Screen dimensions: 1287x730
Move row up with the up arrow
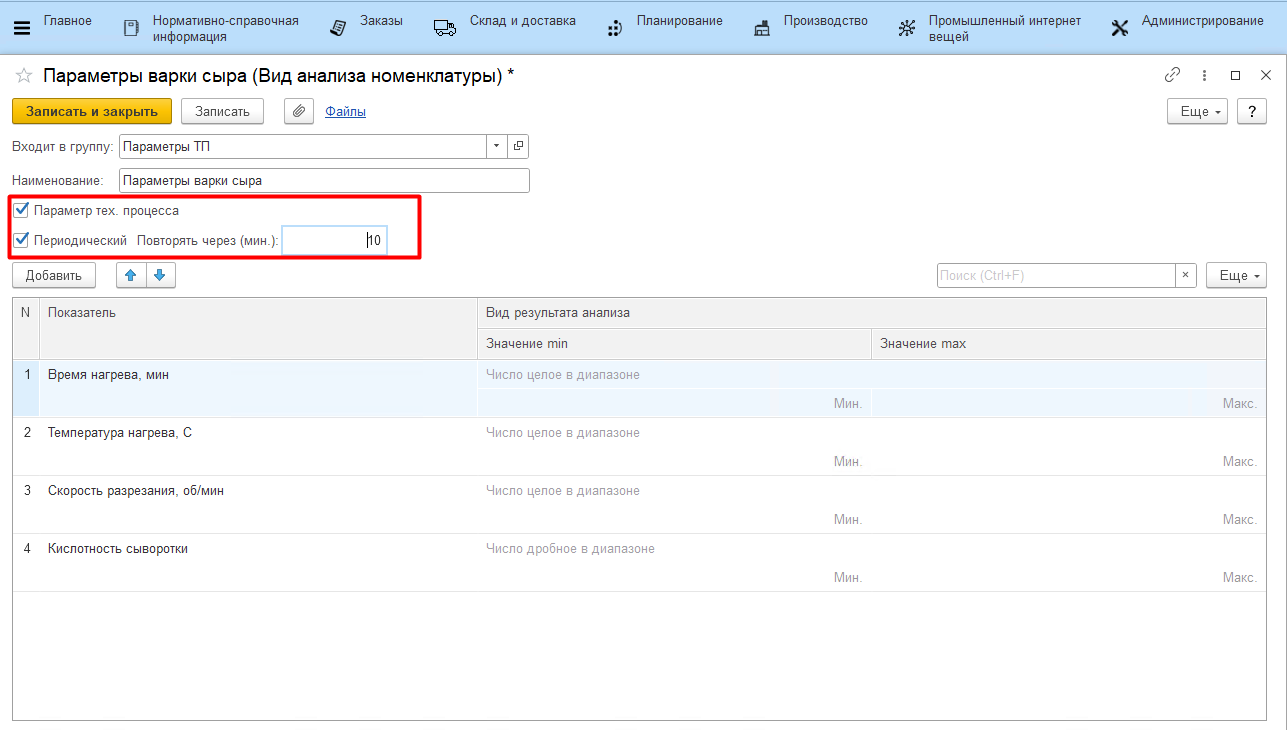point(131,275)
